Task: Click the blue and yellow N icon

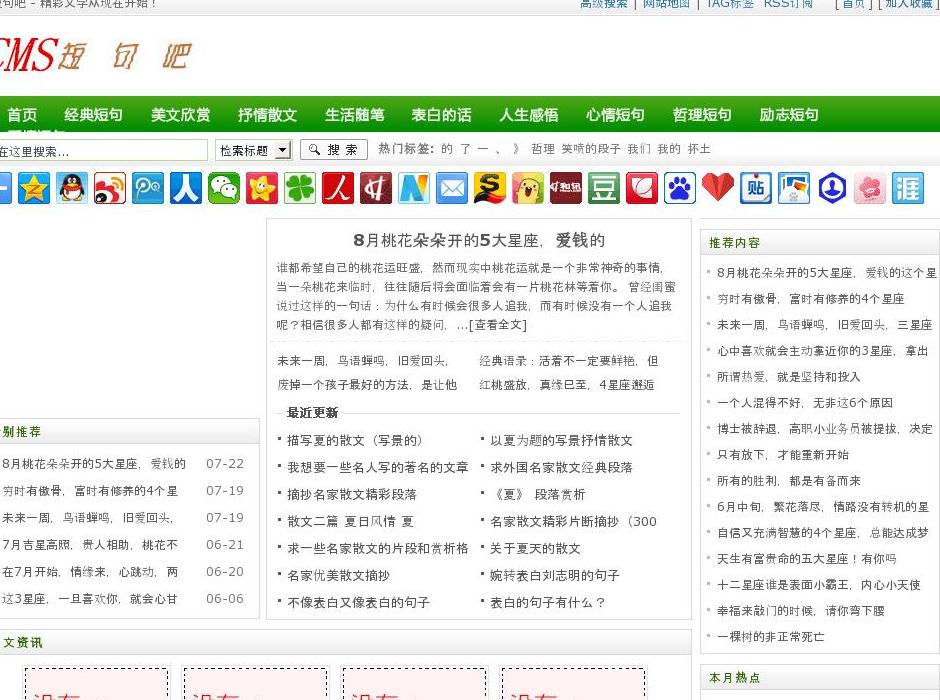Action: pos(414,188)
